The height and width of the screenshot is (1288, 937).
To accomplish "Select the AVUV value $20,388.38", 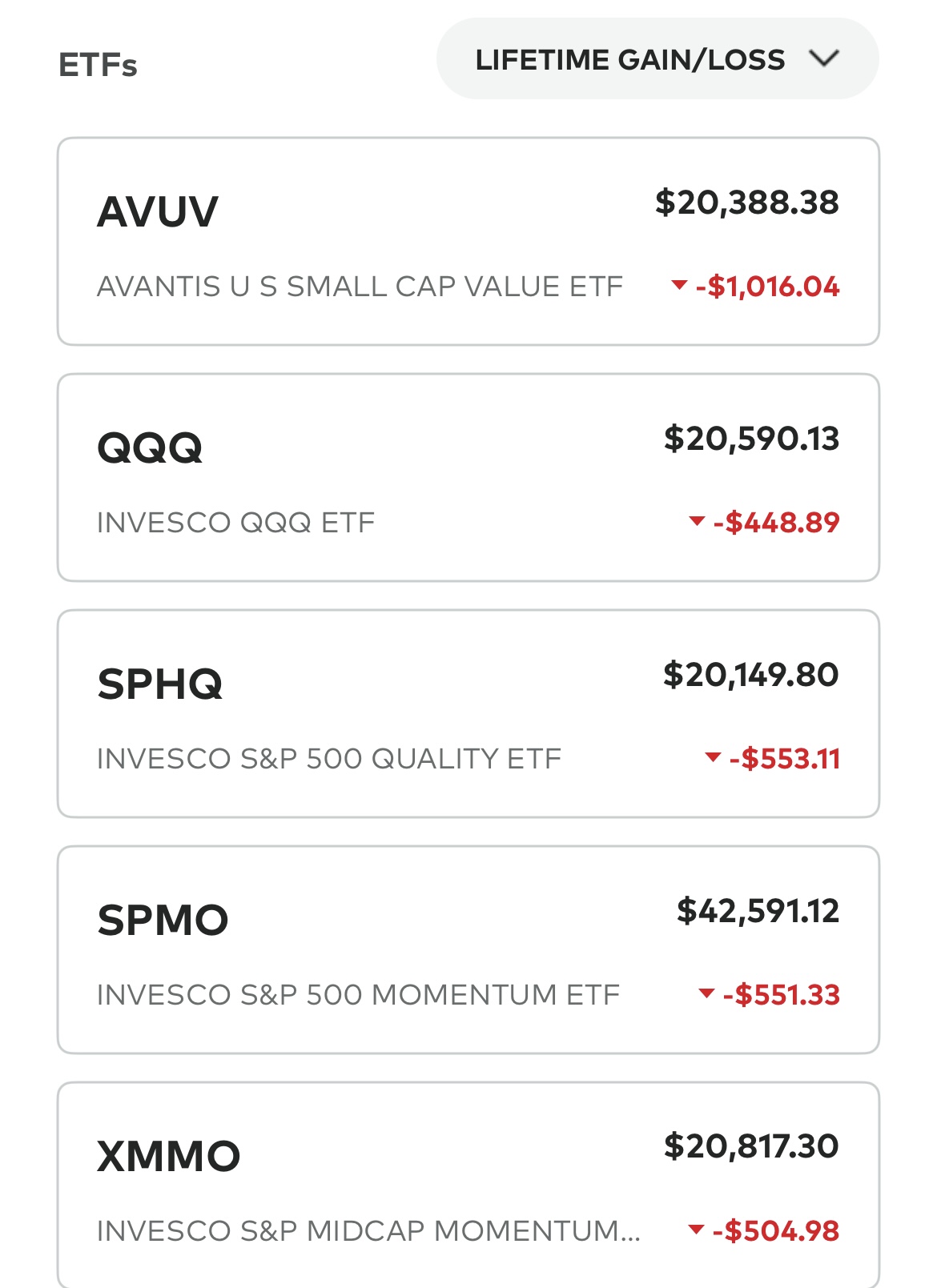I will pos(747,203).
